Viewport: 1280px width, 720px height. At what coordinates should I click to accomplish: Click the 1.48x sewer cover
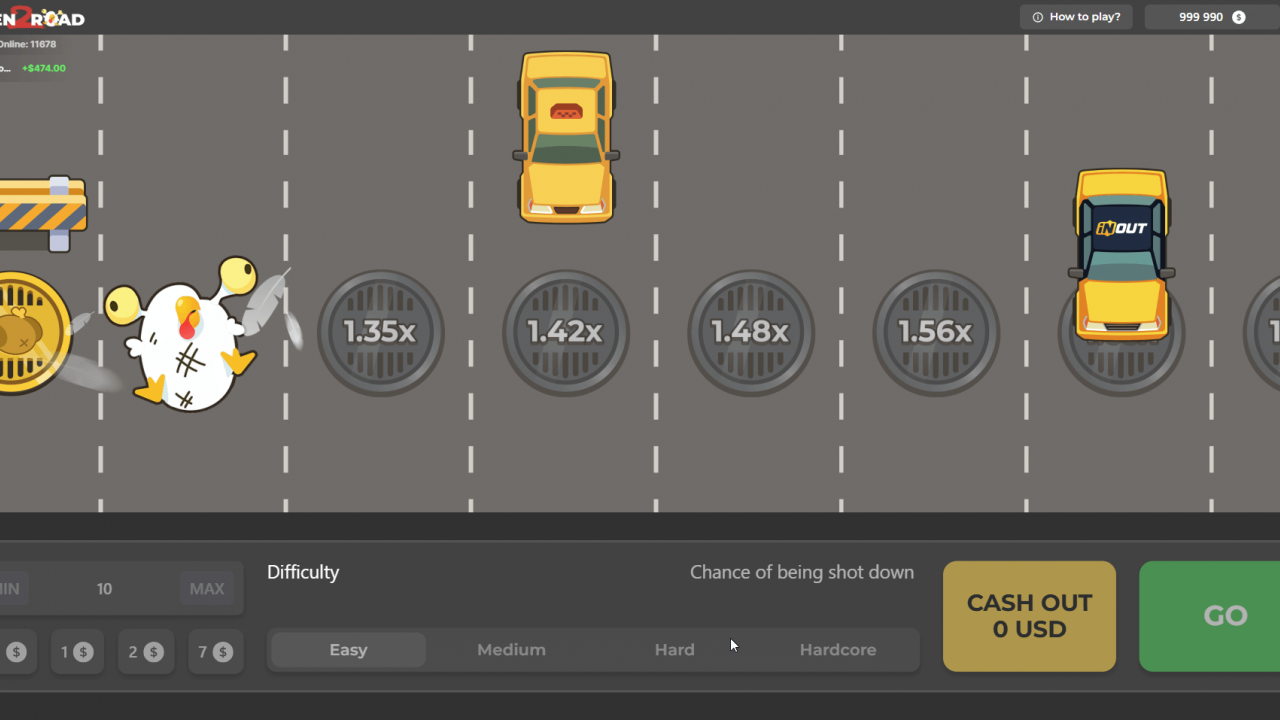(750, 333)
